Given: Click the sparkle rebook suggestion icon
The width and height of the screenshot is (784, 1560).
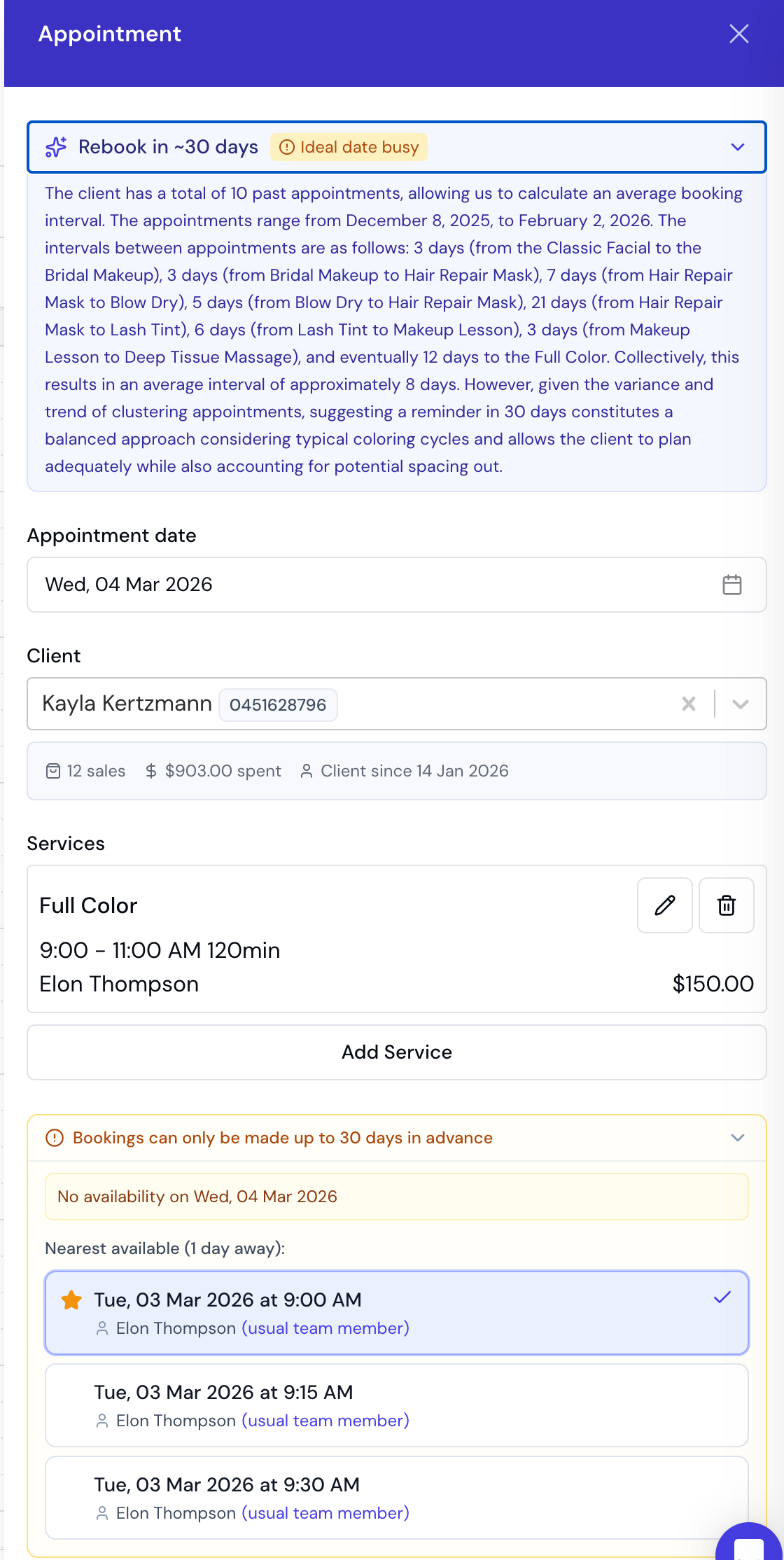Looking at the screenshot, I should (55, 147).
